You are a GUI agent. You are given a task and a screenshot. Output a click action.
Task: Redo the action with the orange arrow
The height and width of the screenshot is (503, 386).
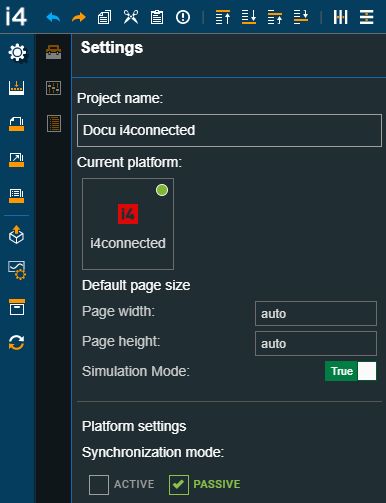pyautogui.click(x=79, y=17)
